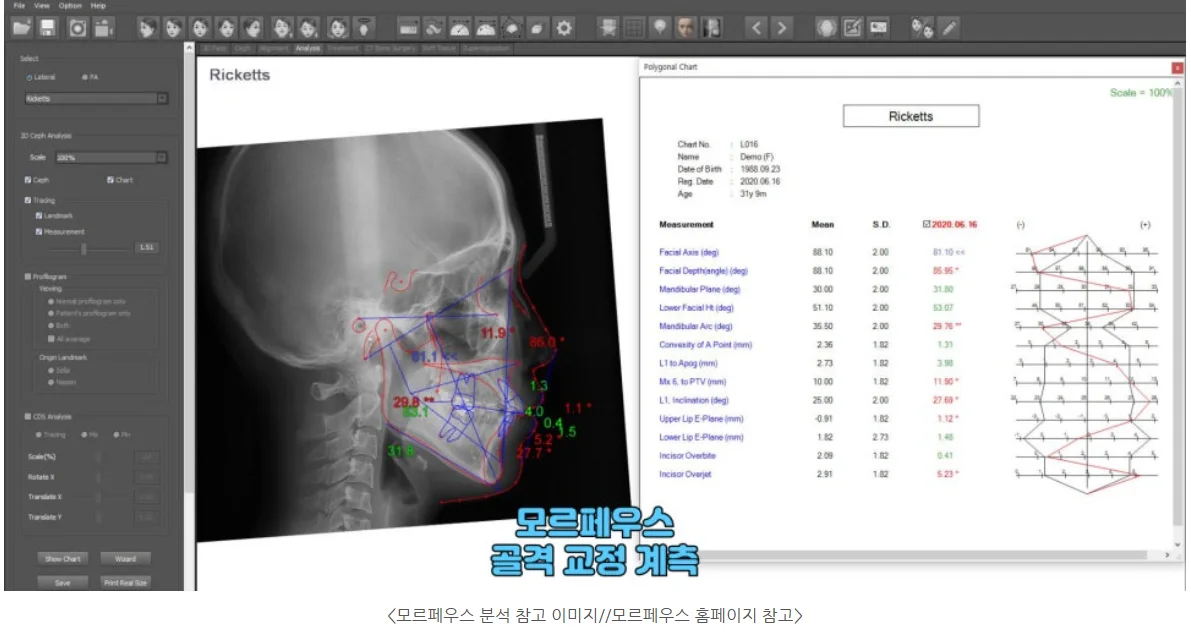Click the monitor presentation icon
The width and height of the screenshot is (1191, 633).
[x=879, y=29]
